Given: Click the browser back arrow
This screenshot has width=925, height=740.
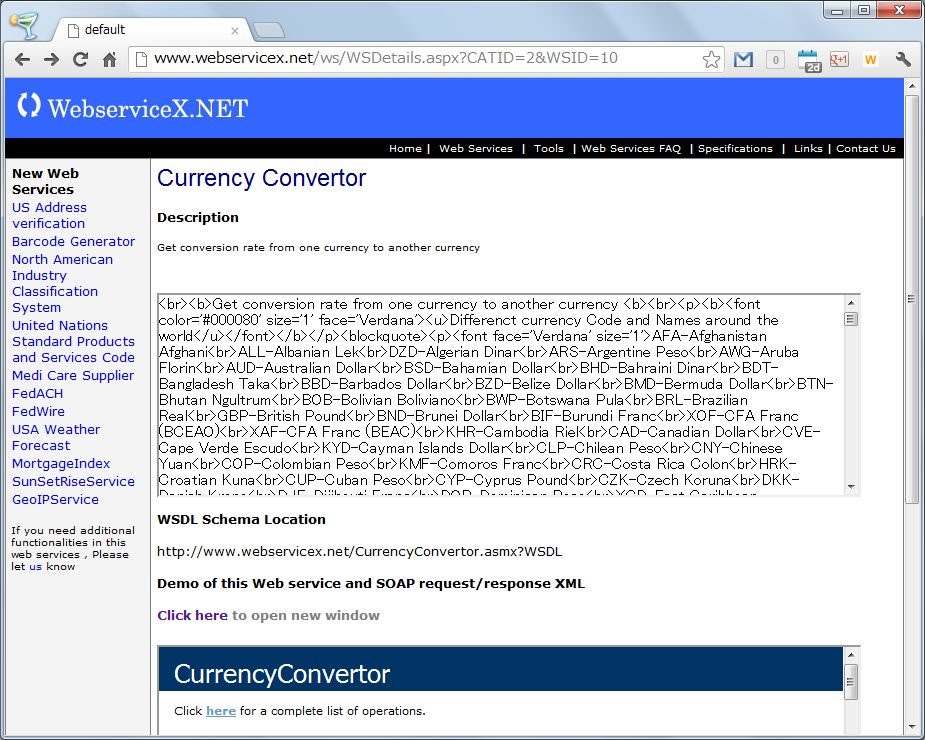Looking at the screenshot, I should click(x=22, y=59).
